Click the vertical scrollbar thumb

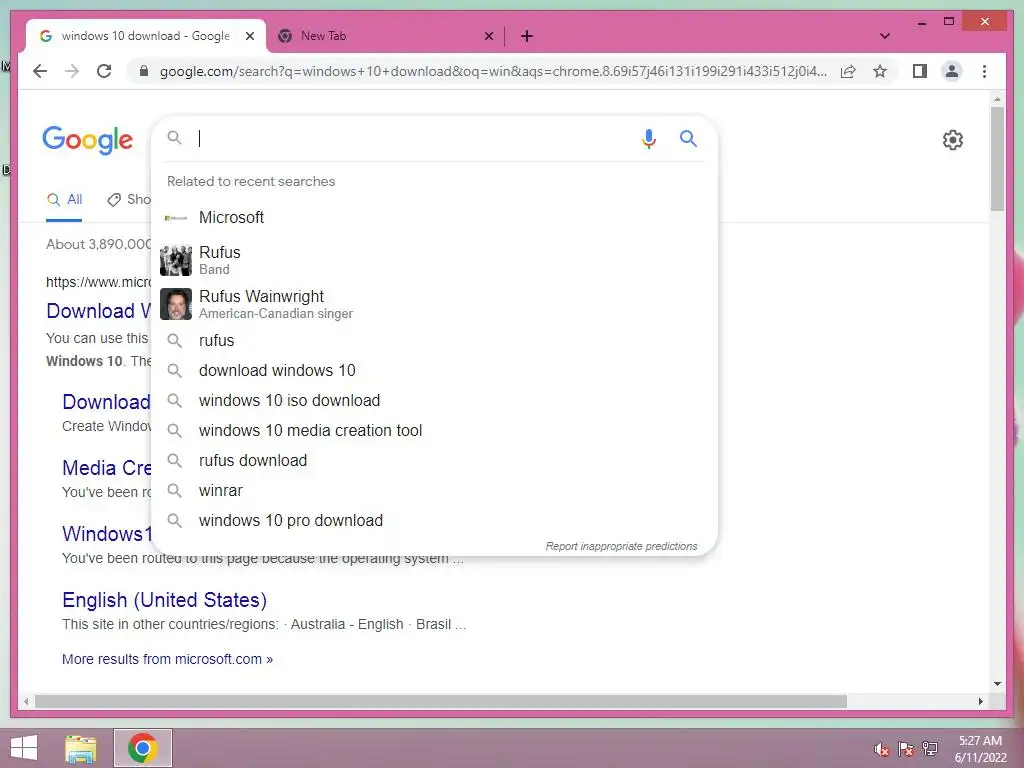(x=997, y=158)
